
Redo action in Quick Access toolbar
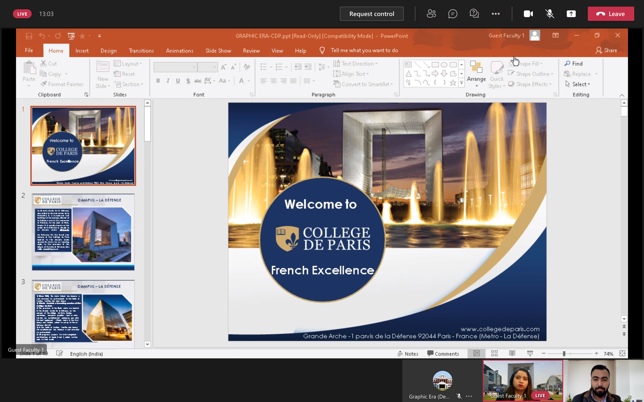point(58,36)
